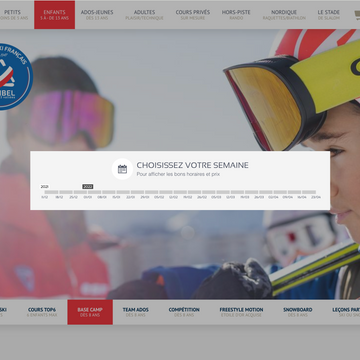The width and height of the screenshot is (360, 360).
Task: Select the Base Camp dès 8 ans tab
Action: 90,312
